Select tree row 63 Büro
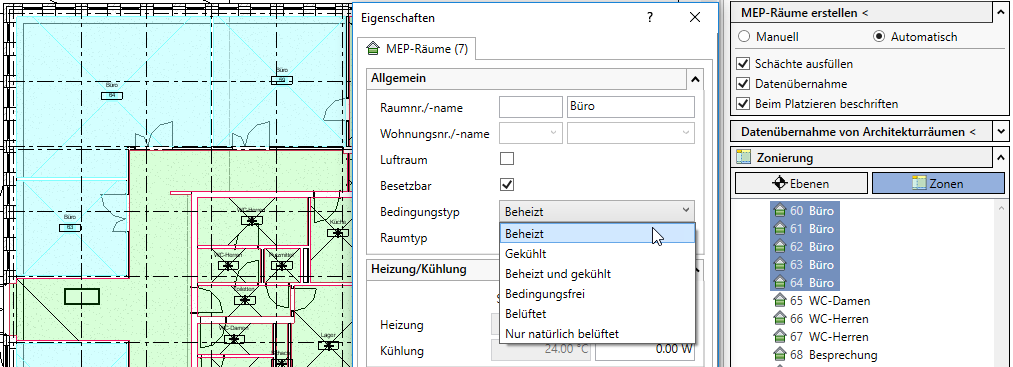This screenshot has width=1013, height=367. click(804, 265)
